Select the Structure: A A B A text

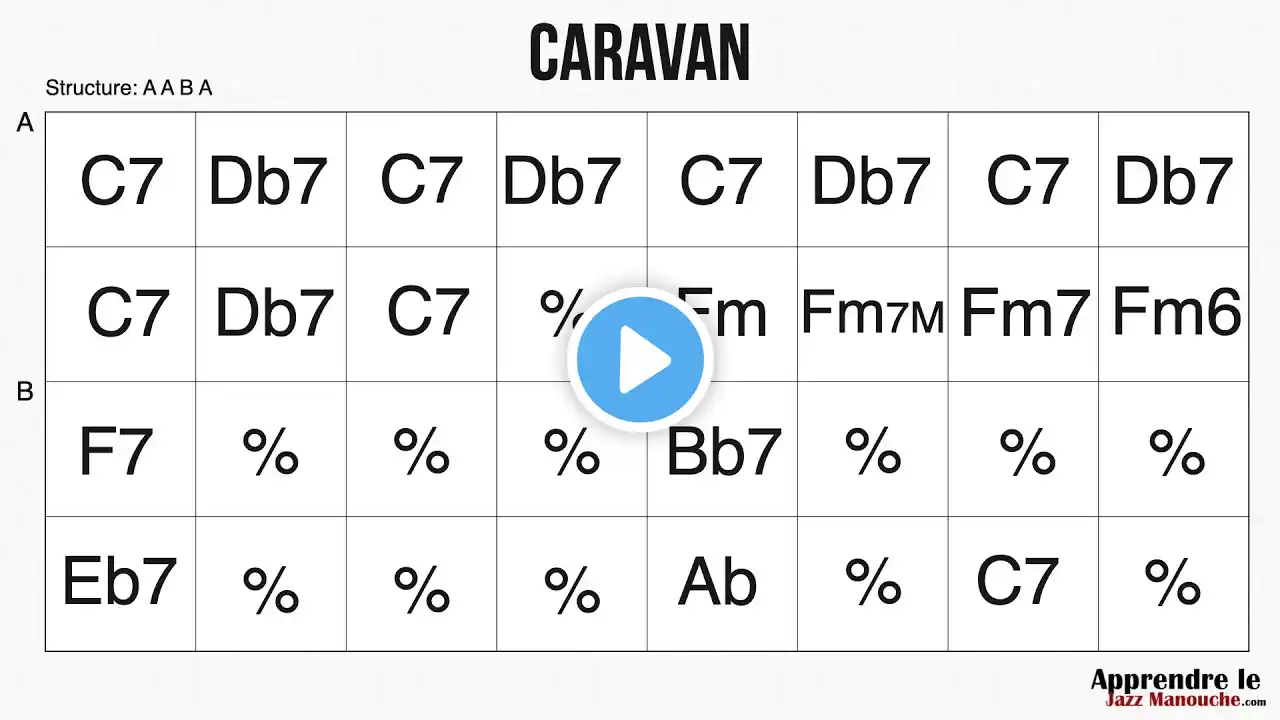pyautogui.click(x=129, y=88)
